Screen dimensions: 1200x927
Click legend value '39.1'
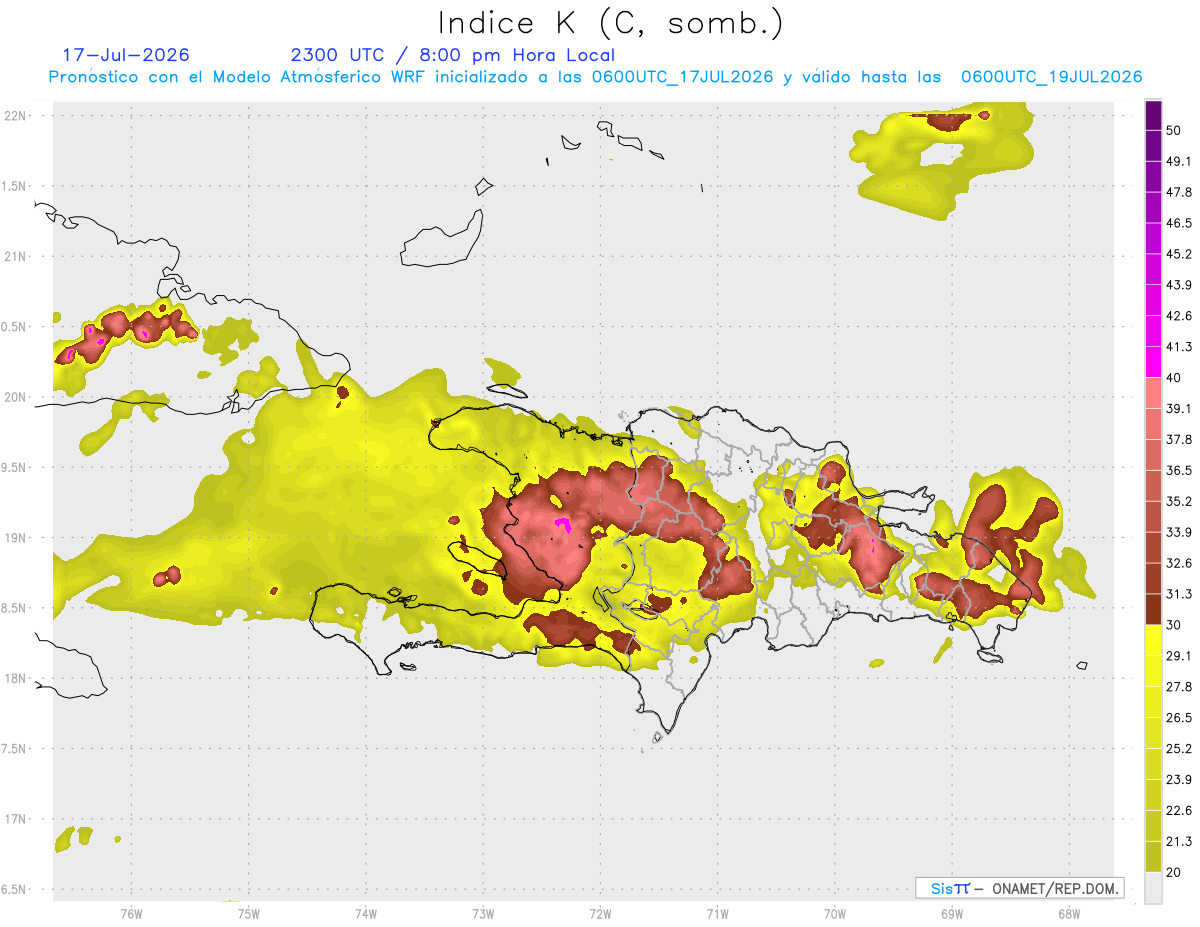1179,409
